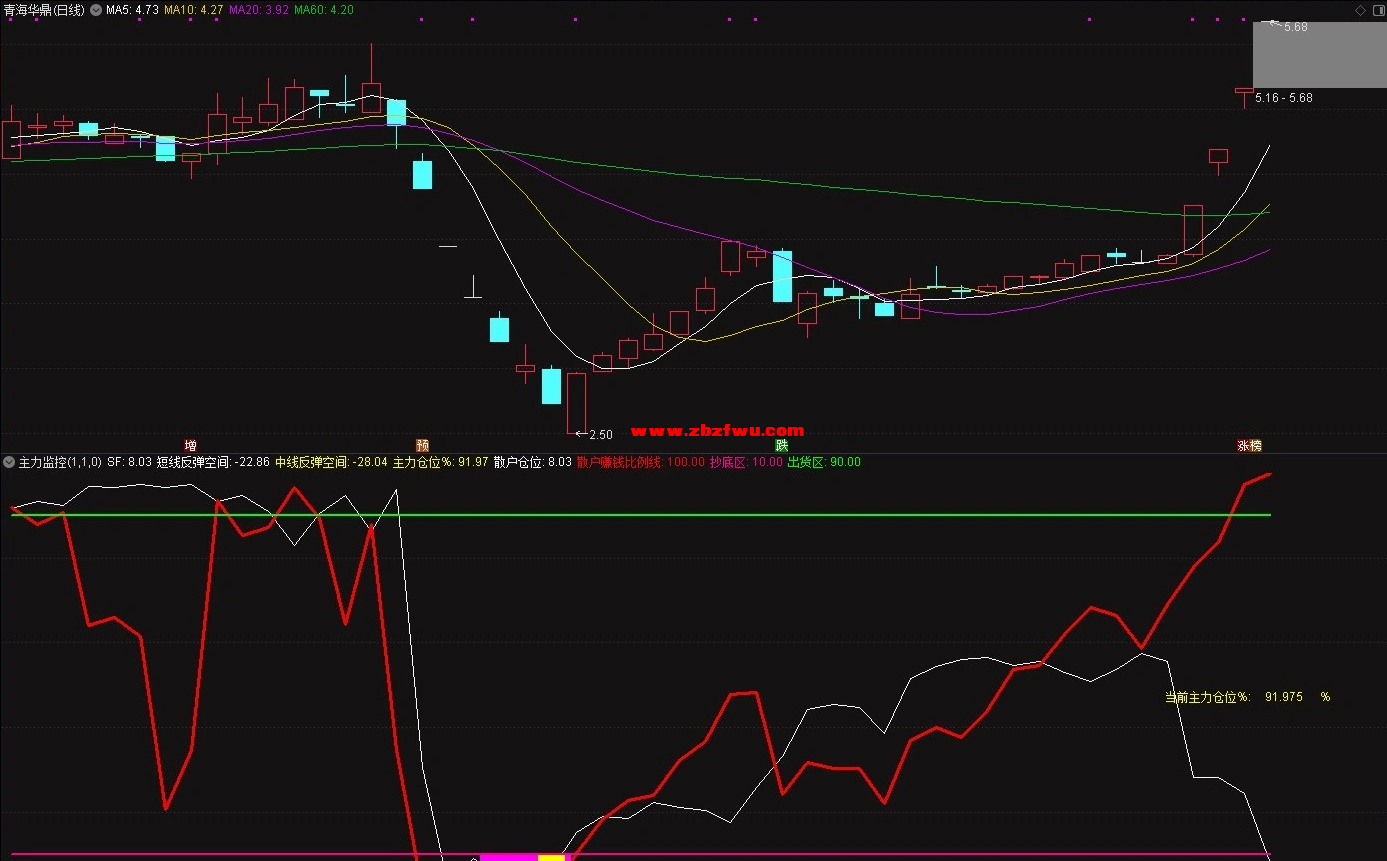This screenshot has width=1387, height=861.
Task: Expand the dropdown arrow beside 主力监控(1,1,0)
Action: [9, 462]
